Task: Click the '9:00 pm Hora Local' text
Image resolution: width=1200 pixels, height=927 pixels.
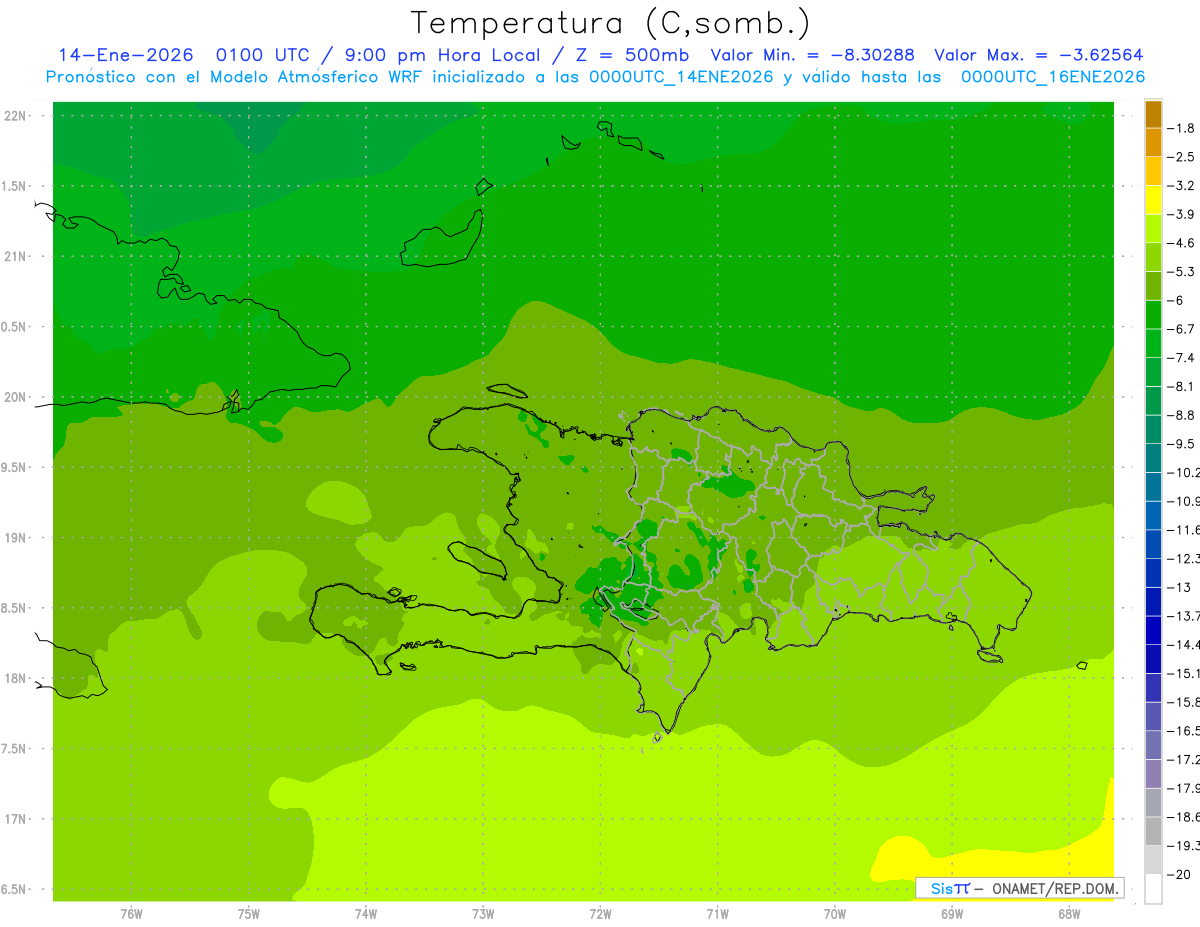Action: tap(441, 56)
